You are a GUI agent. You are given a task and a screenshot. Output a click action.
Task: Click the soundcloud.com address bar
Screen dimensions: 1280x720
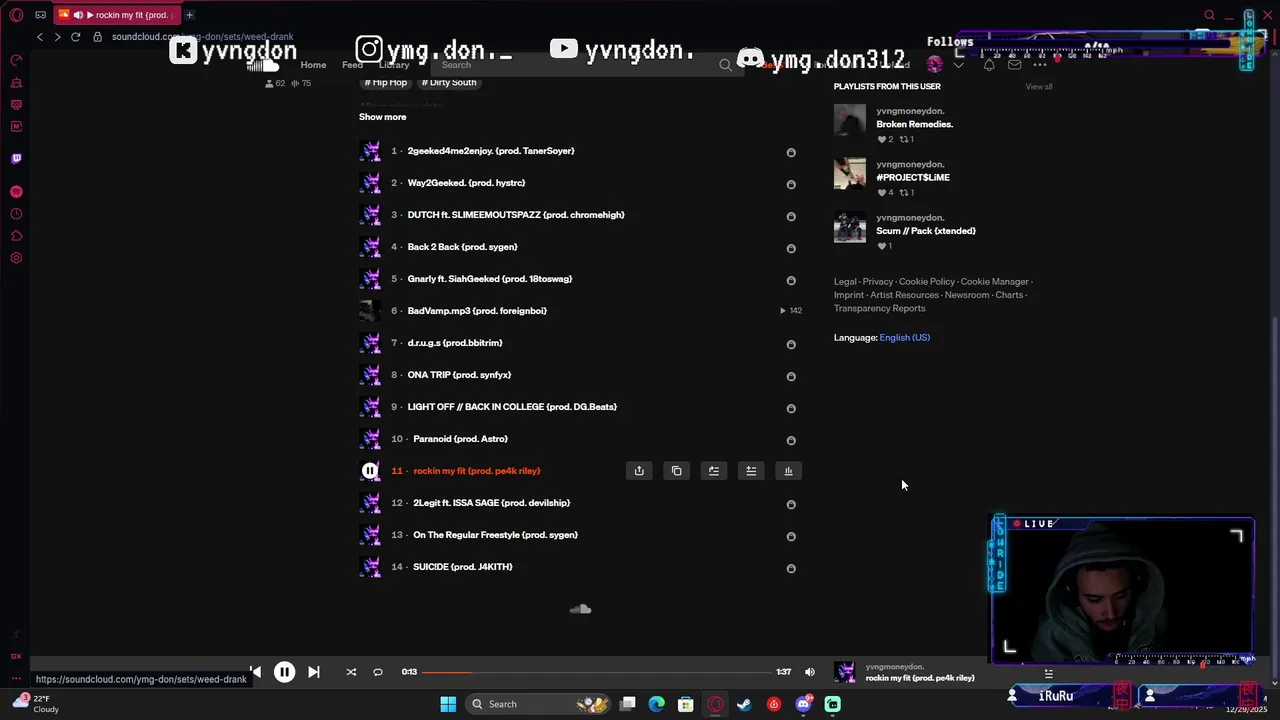pos(202,37)
